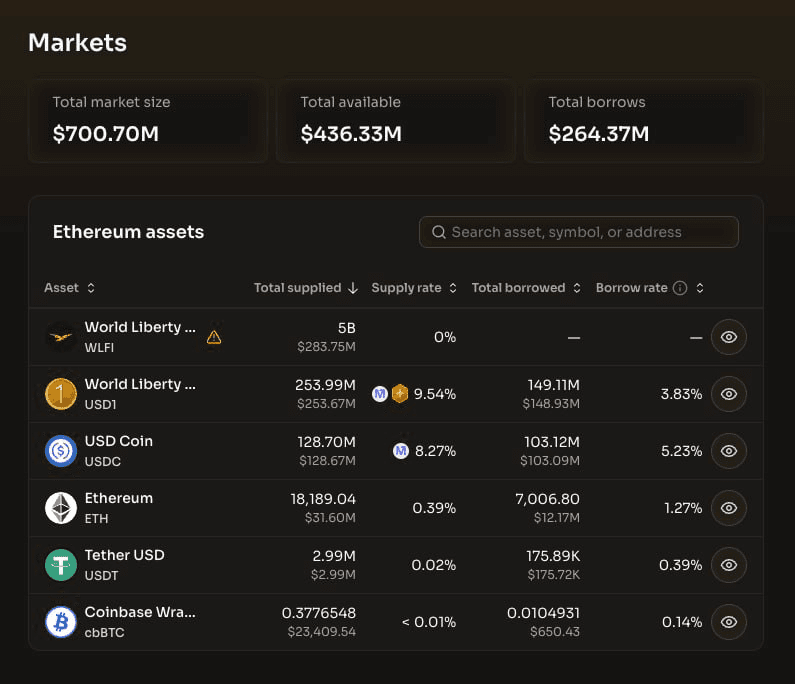Click the Borrow rate info icon
Image resolution: width=795 pixels, height=684 pixels.
(680, 288)
